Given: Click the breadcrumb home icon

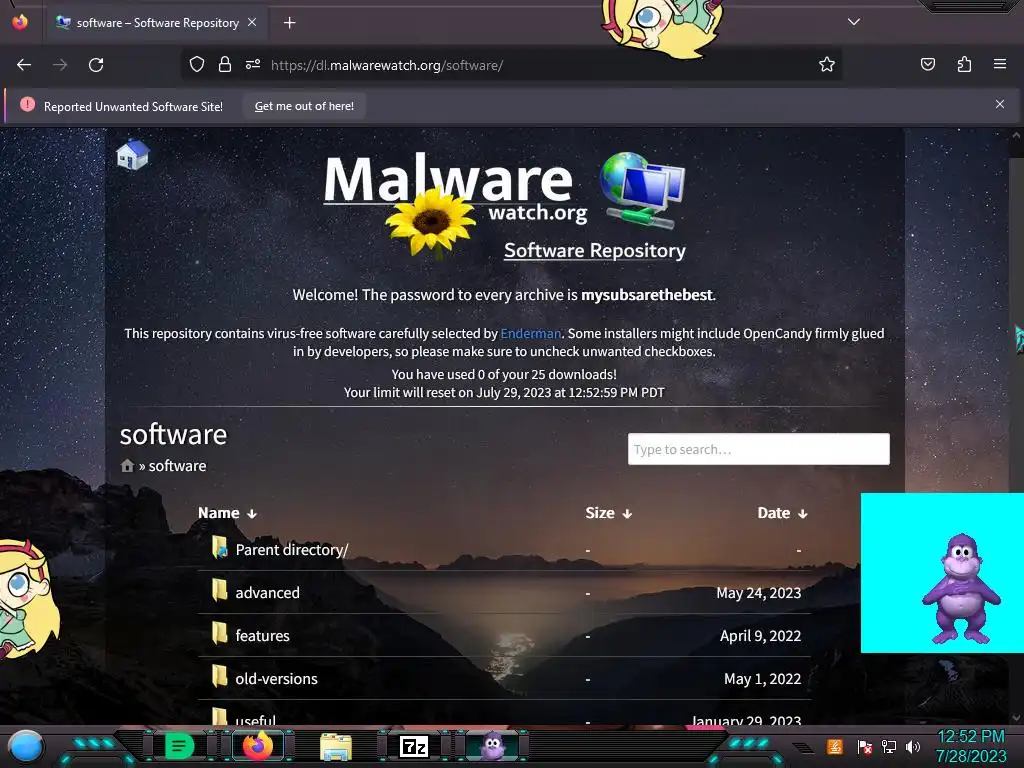Looking at the screenshot, I should click(127, 466).
